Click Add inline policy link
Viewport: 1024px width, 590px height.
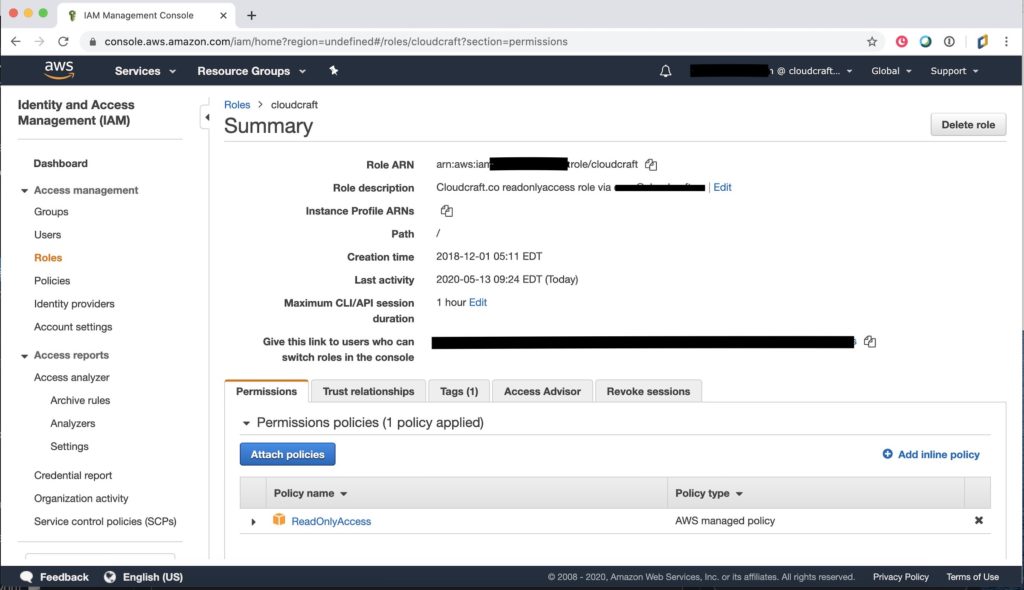(x=931, y=454)
